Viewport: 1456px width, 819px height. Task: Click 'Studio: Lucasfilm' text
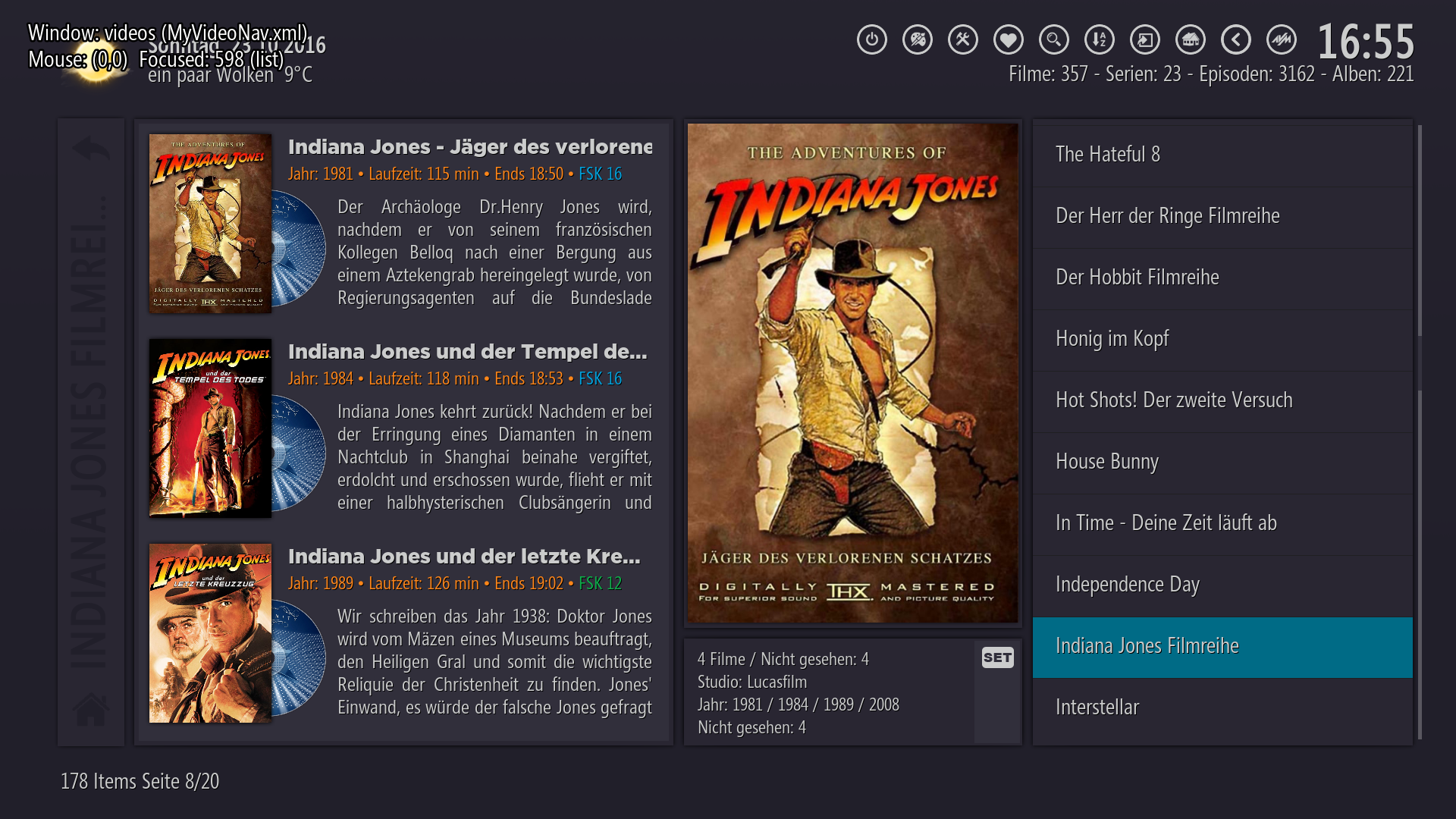(752, 682)
